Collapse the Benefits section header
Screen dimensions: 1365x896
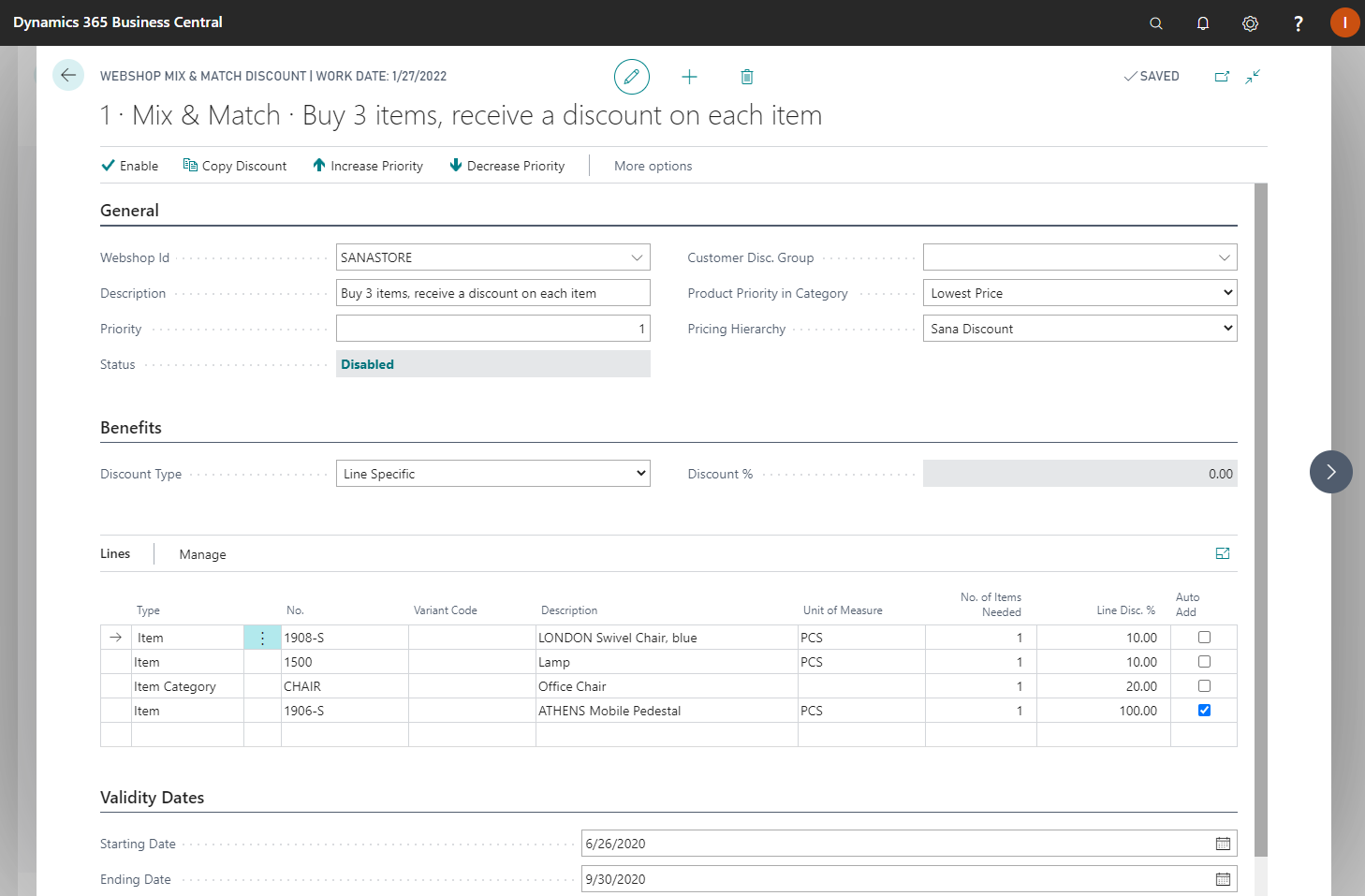click(x=131, y=428)
